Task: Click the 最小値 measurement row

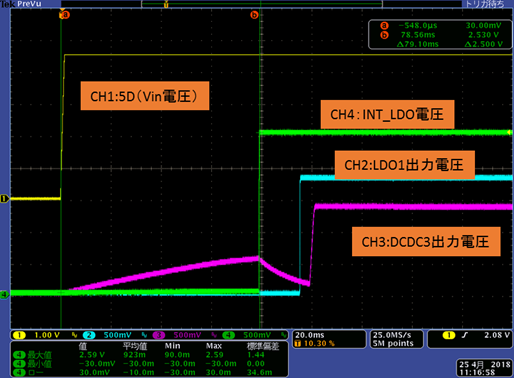Action: coord(149,364)
